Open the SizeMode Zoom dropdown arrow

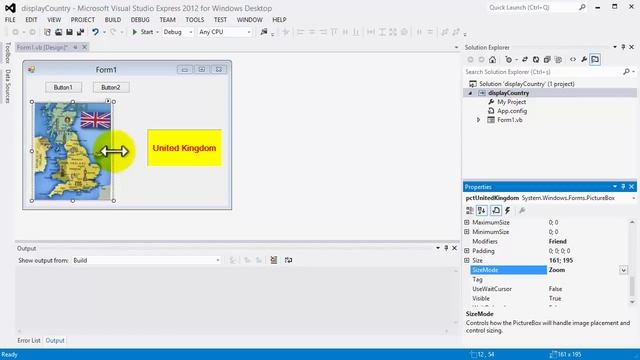[x=623, y=270]
